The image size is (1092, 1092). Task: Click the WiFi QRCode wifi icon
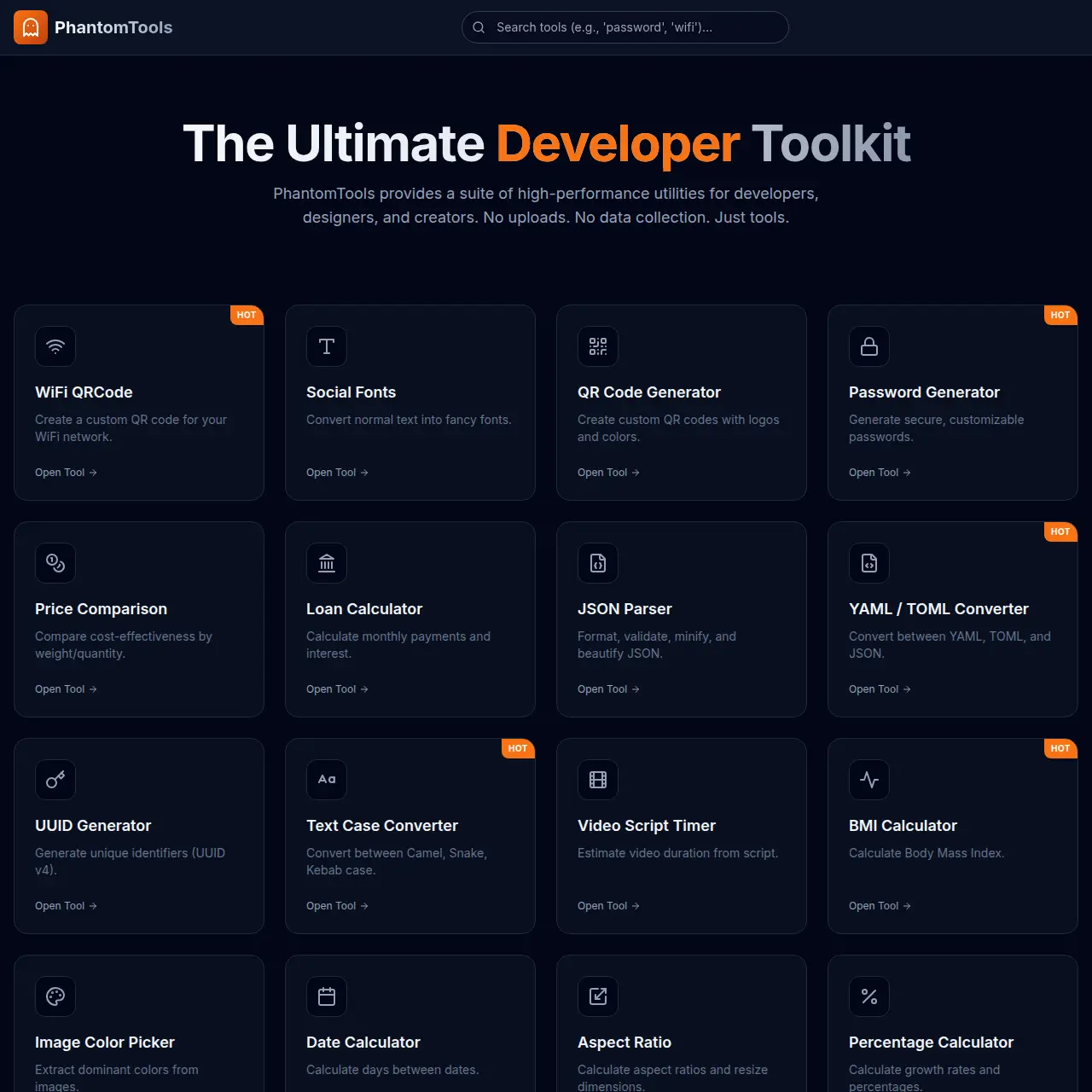pos(55,346)
